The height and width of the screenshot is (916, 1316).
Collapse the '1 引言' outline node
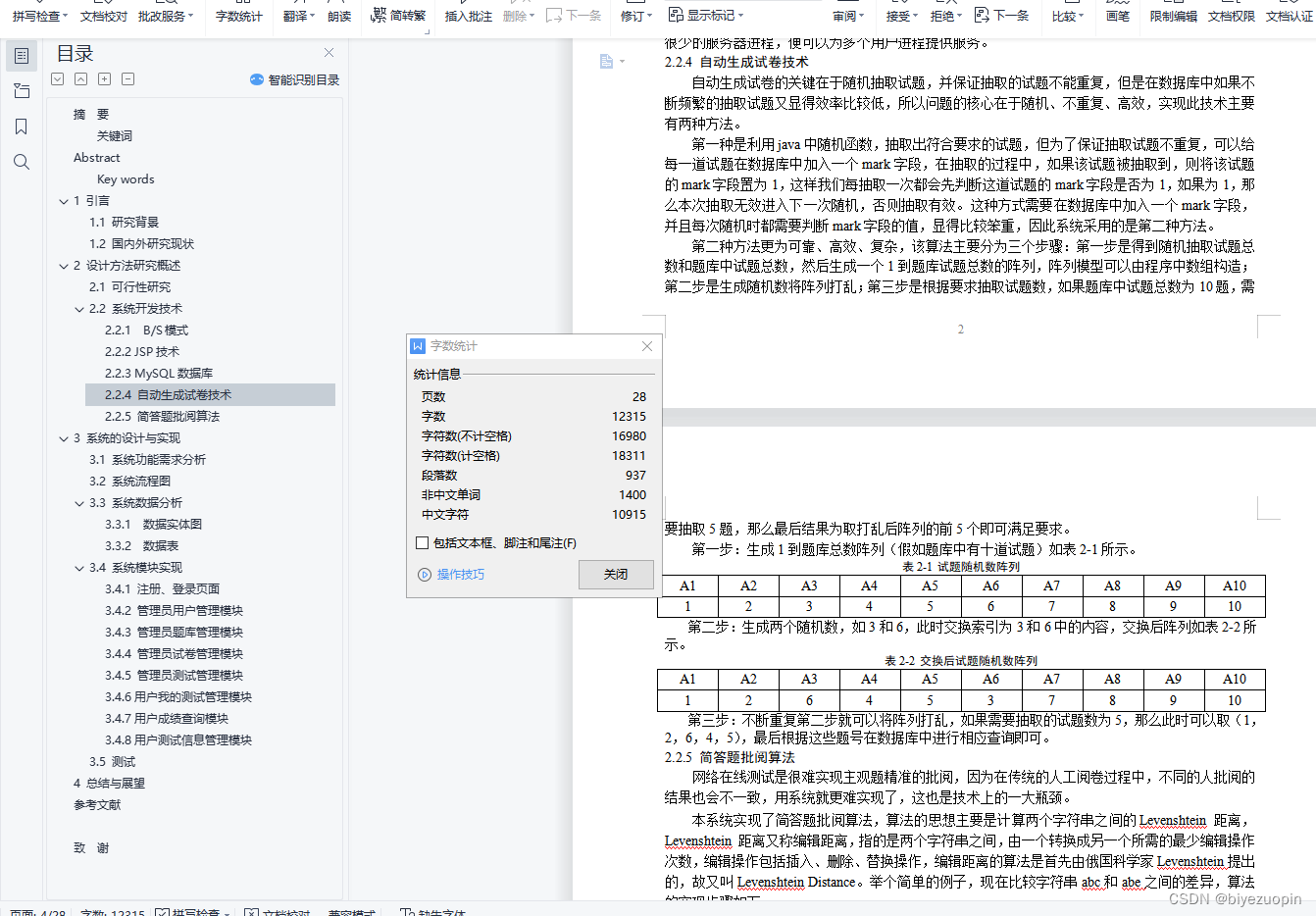click(64, 201)
